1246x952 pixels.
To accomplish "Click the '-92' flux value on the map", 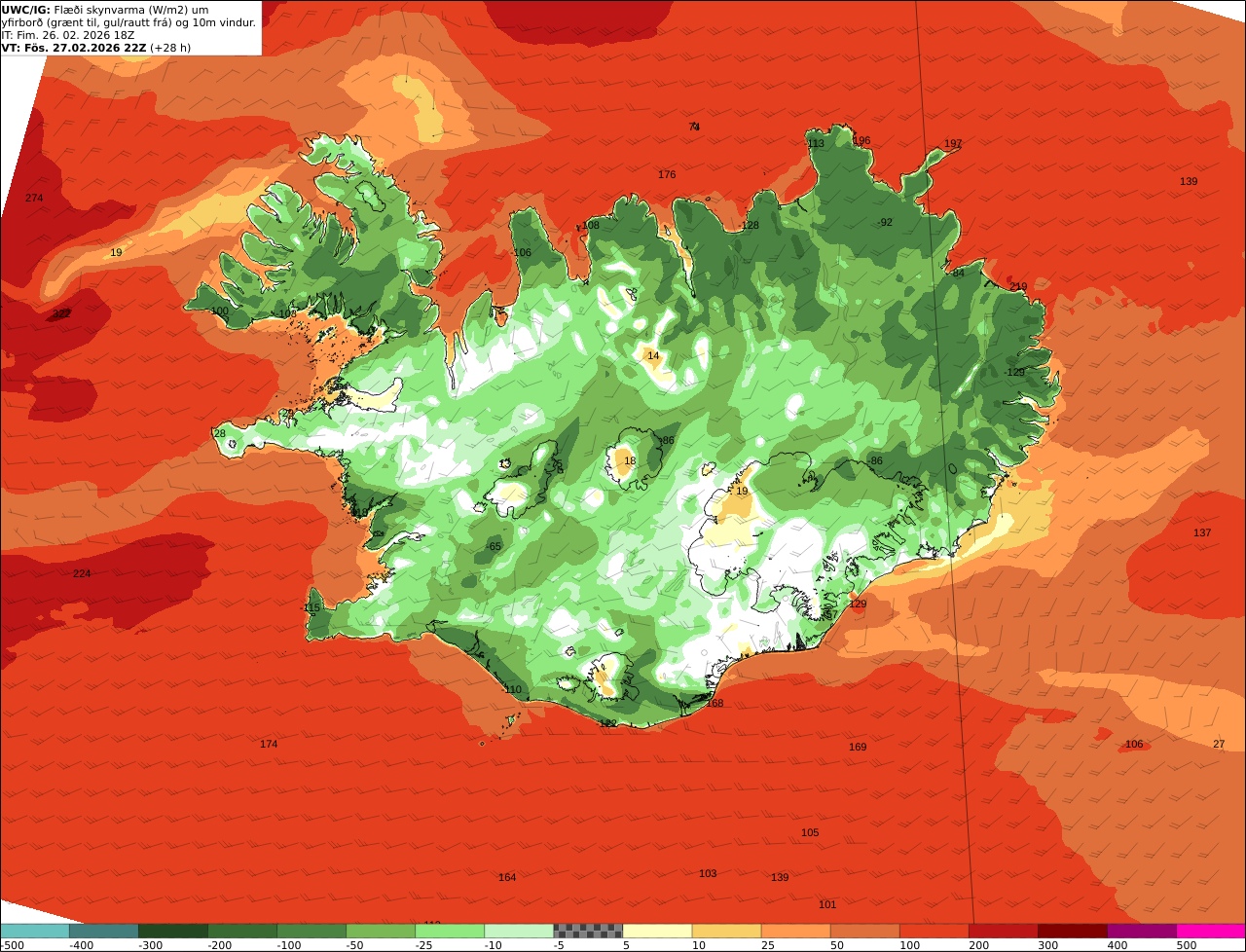I will tap(884, 222).
